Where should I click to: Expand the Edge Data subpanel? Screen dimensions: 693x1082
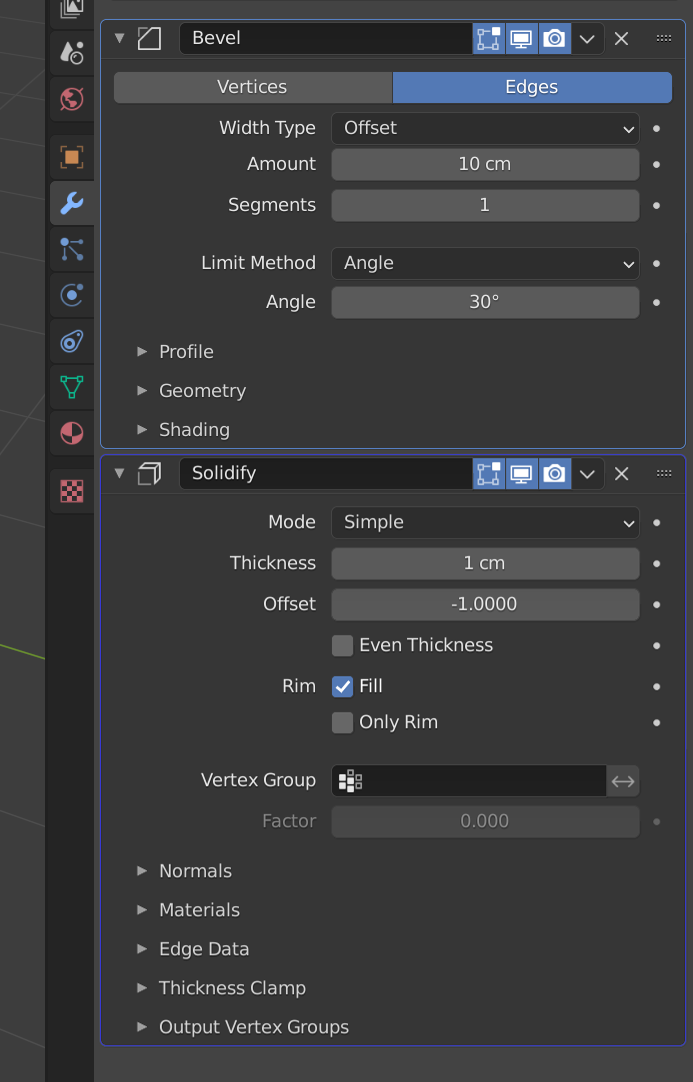click(x=193, y=949)
